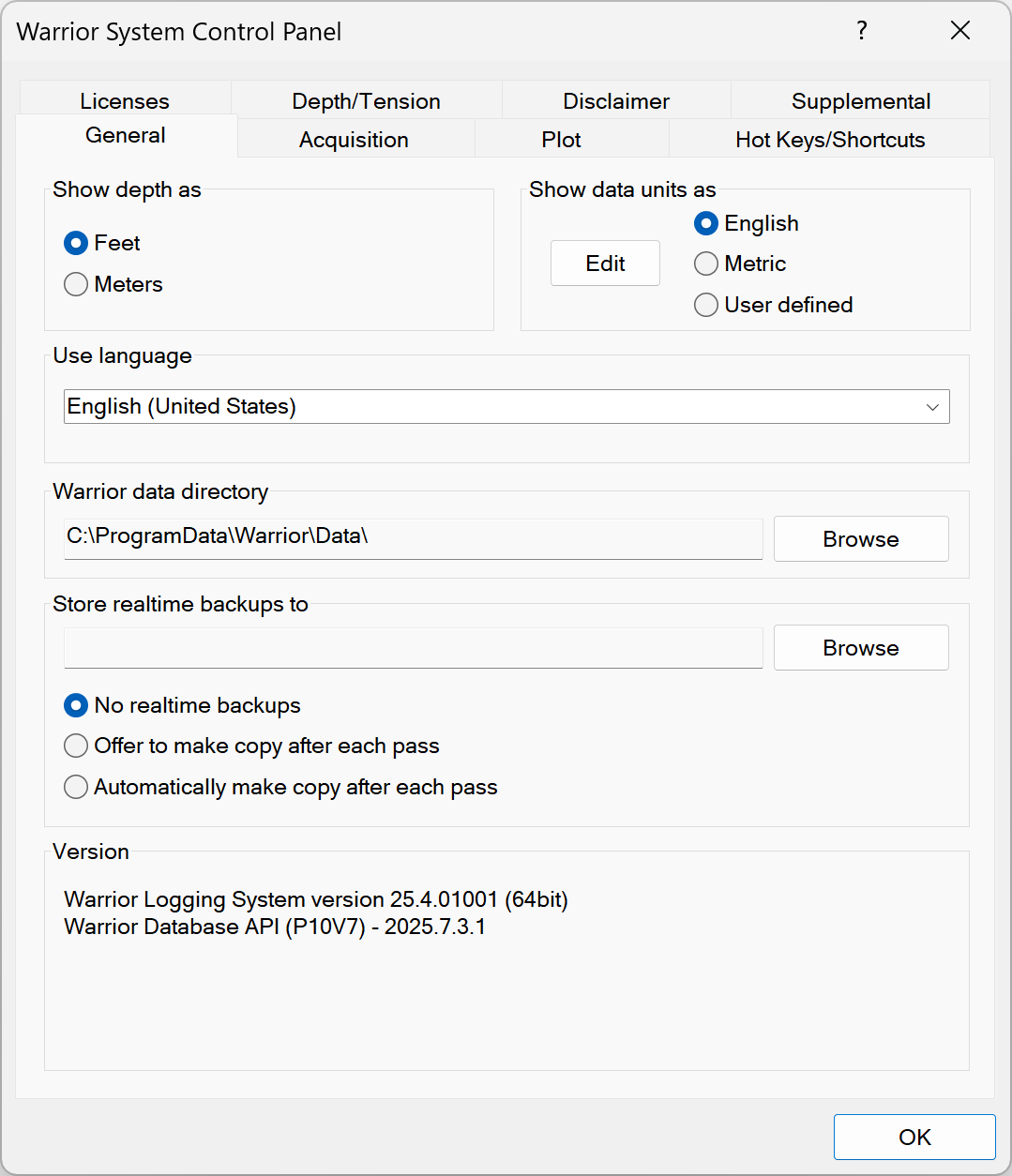Go to the Disclaimer tab
The width and height of the screenshot is (1012, 1176).
[x=616, y=101]
